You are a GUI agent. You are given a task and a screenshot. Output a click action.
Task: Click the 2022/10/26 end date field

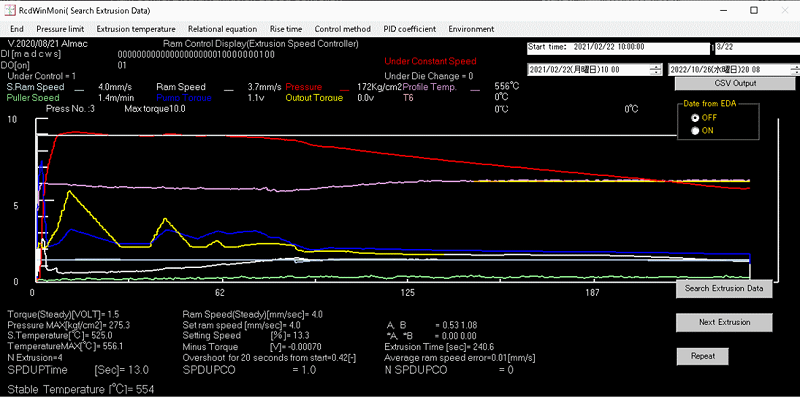(x=728, y=69)
